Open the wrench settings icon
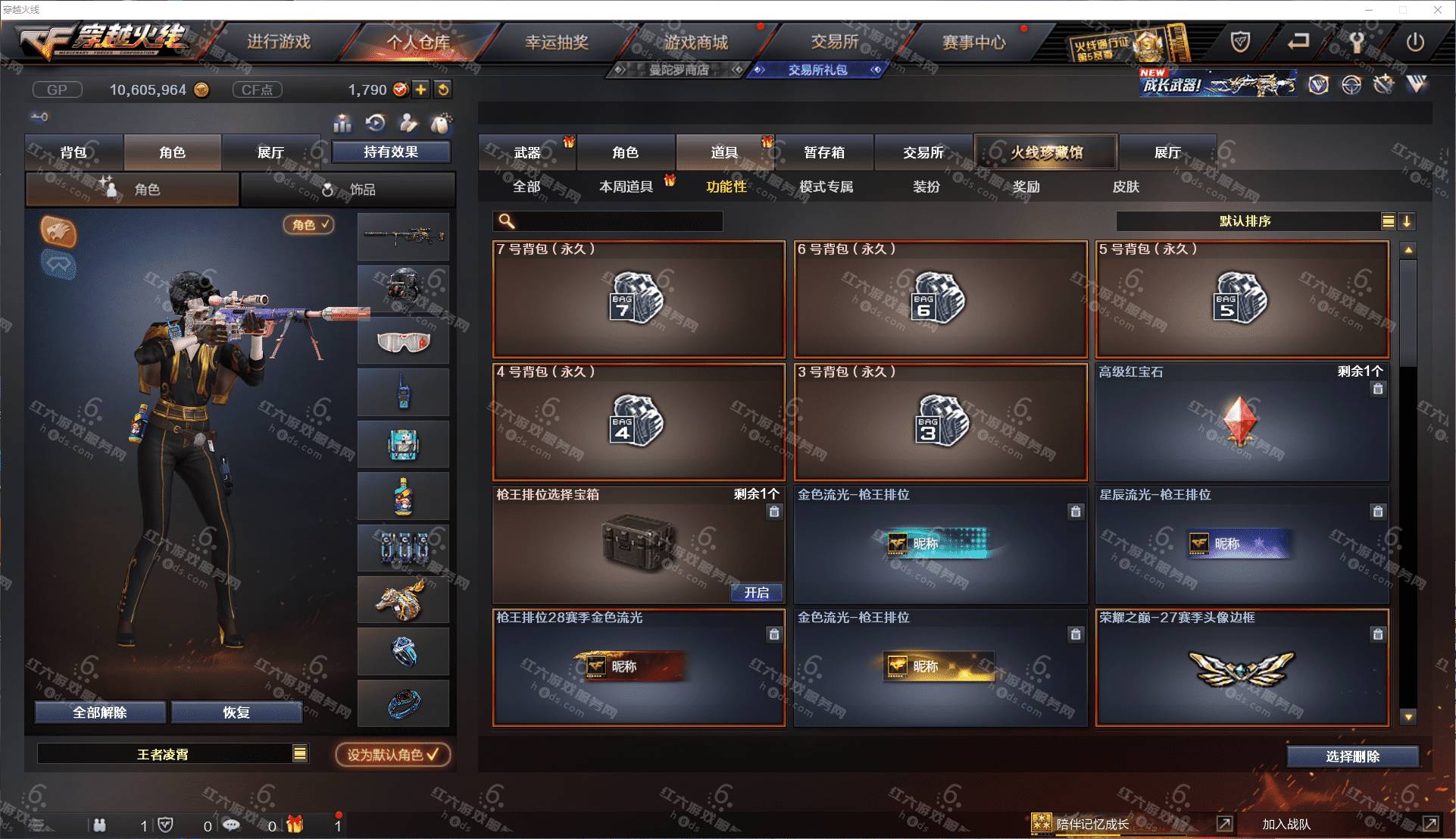1456x839 pixels. pos(1357,42)
